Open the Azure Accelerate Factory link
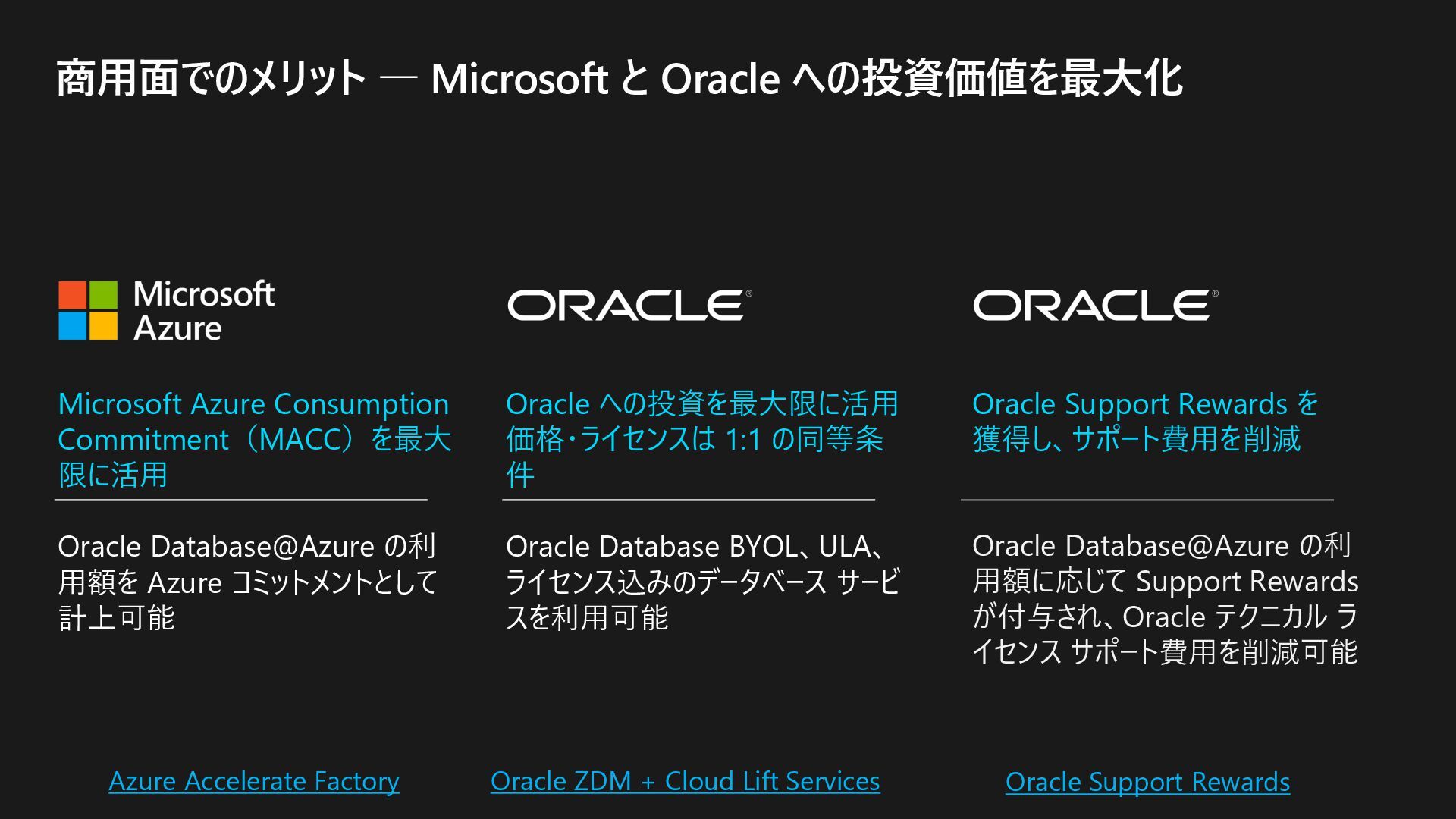Image resolution: width=1456 pixels, height=819 pixels. point(254,781)
